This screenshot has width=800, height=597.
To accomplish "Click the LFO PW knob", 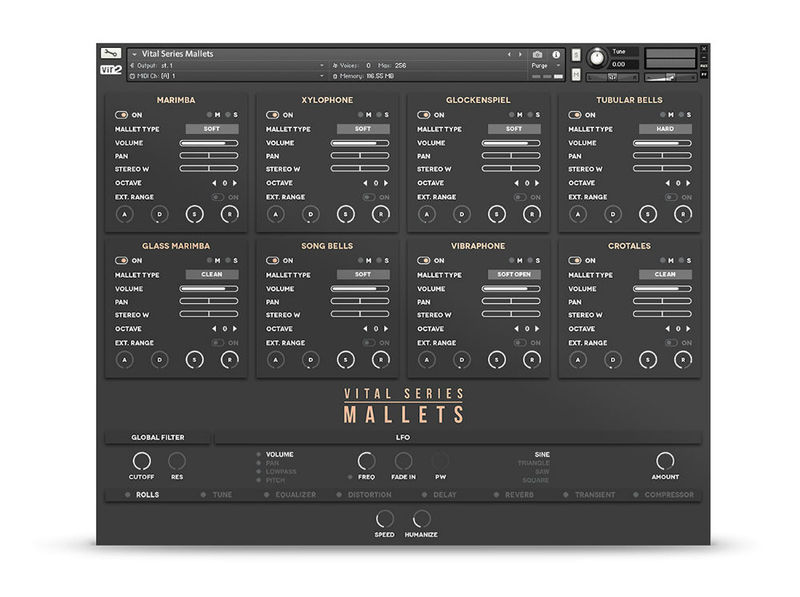I will pyautogui.click(x=440, y=461).
